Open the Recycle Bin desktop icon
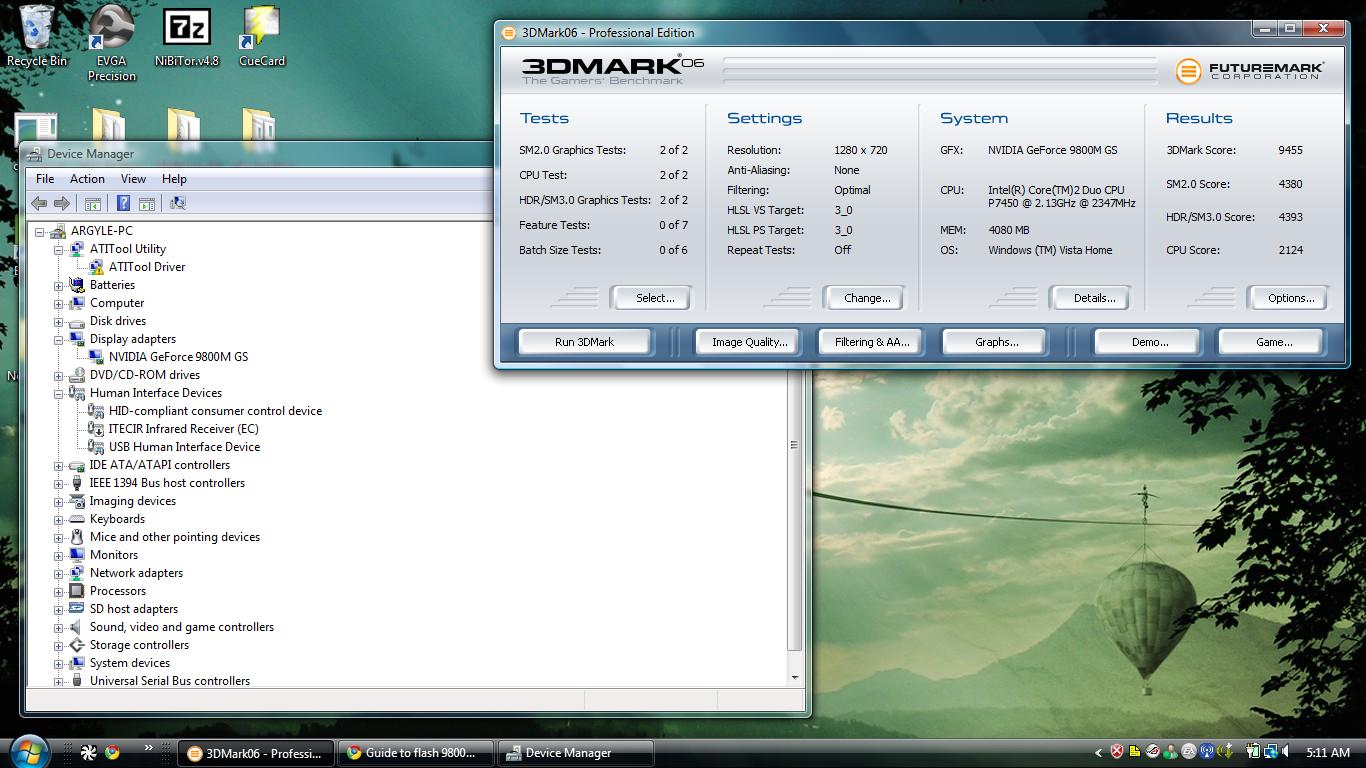Screen dimensions: 1366x768 (37, 36)
